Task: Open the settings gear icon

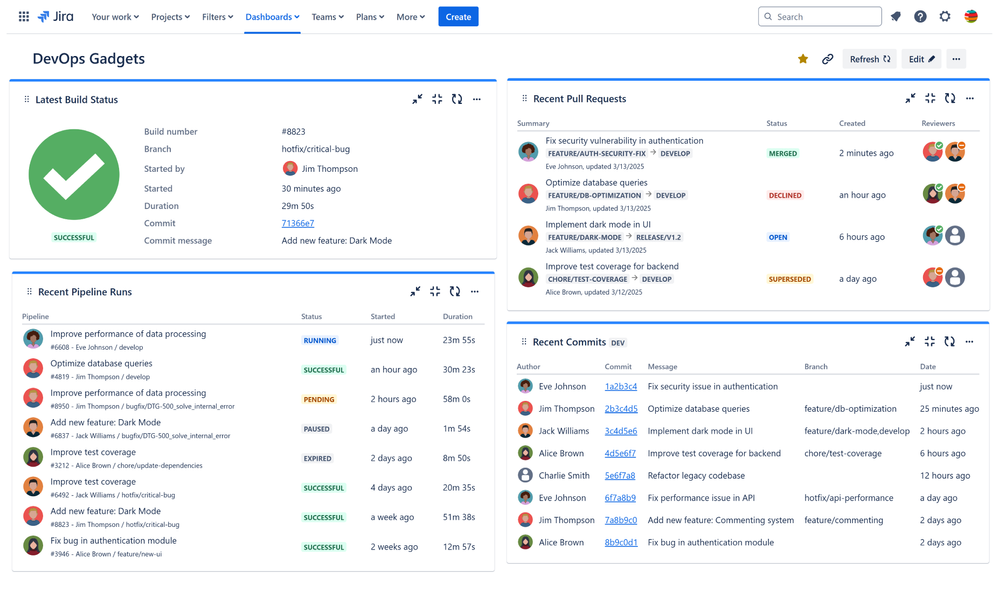Action: (x=945, y=17)
